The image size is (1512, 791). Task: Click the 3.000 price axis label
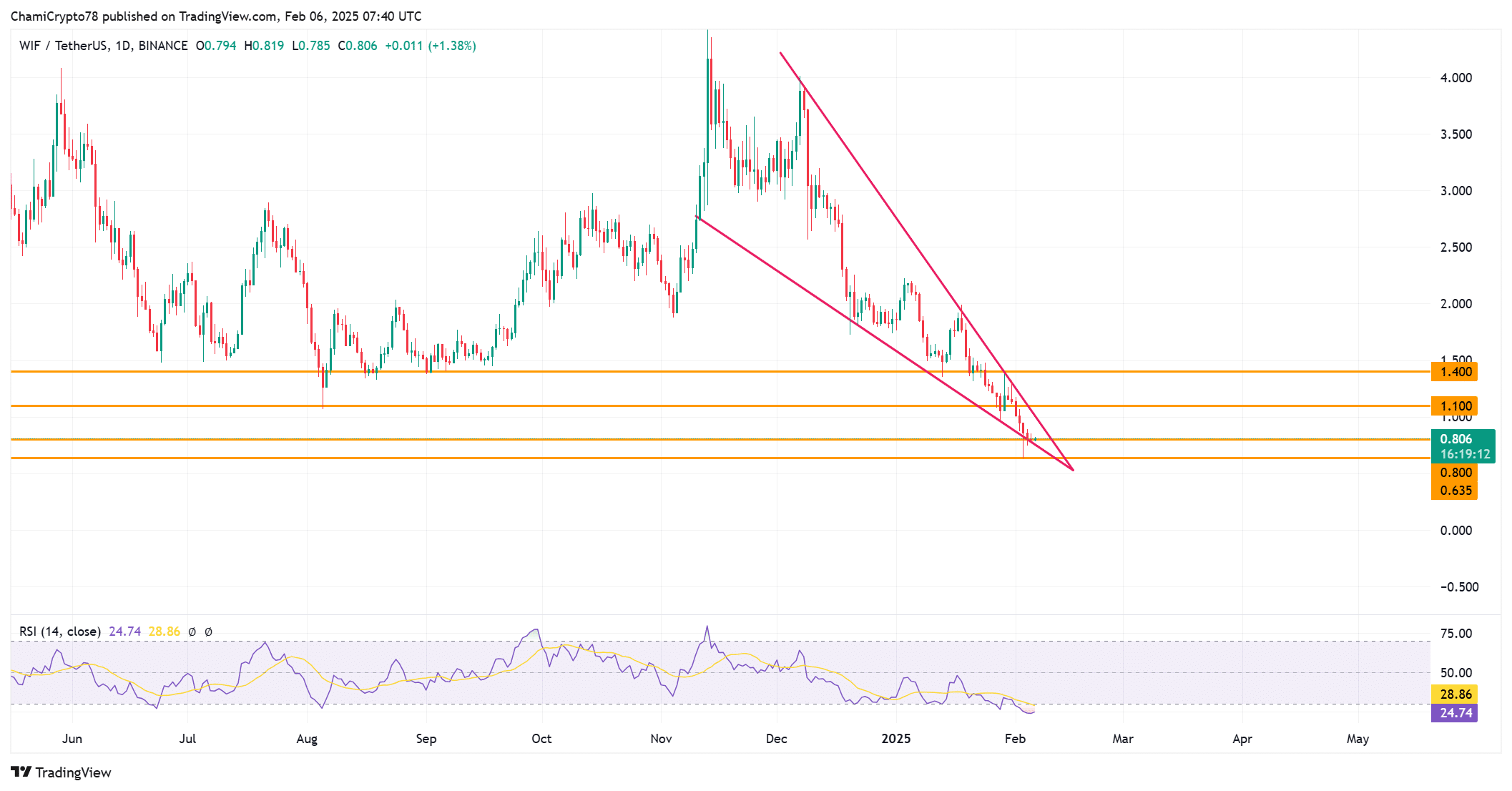[1456, 191]
